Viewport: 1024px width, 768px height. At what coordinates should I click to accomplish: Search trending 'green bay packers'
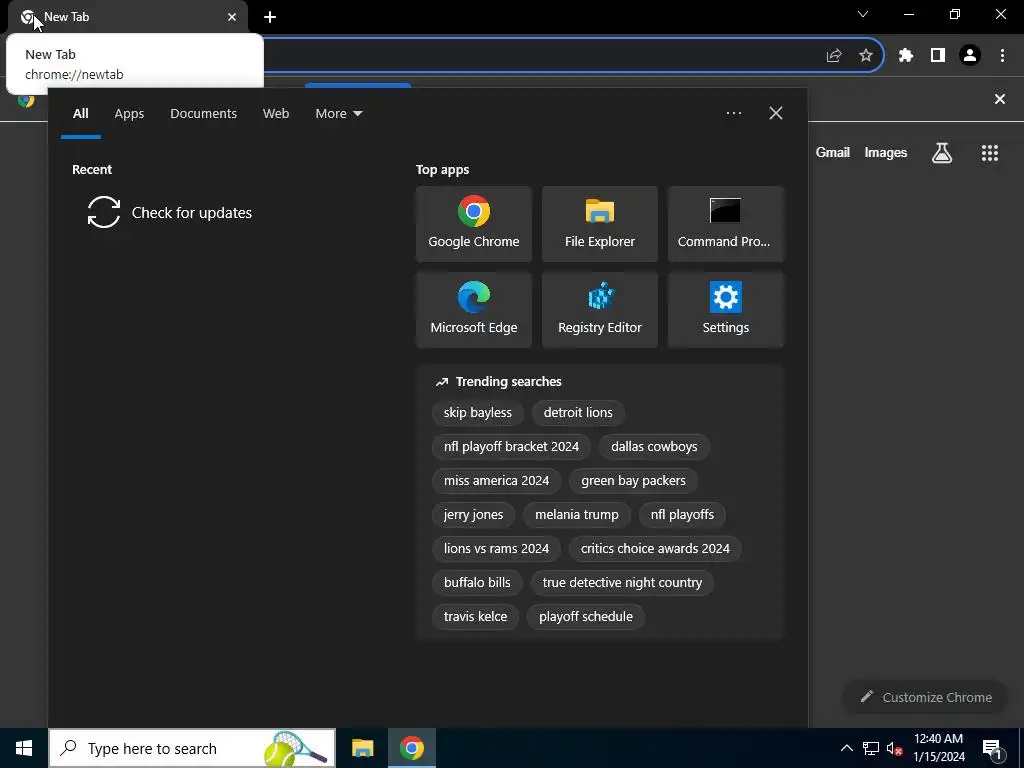tap(633, 481)
